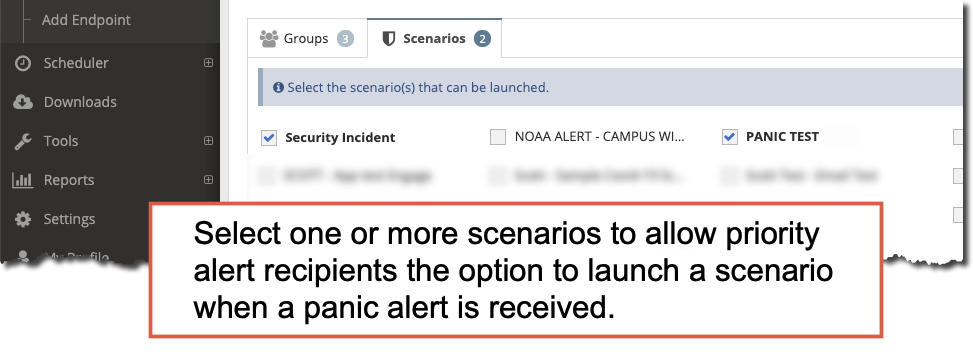Click the Scheduler clock icon

pos(23,63)
